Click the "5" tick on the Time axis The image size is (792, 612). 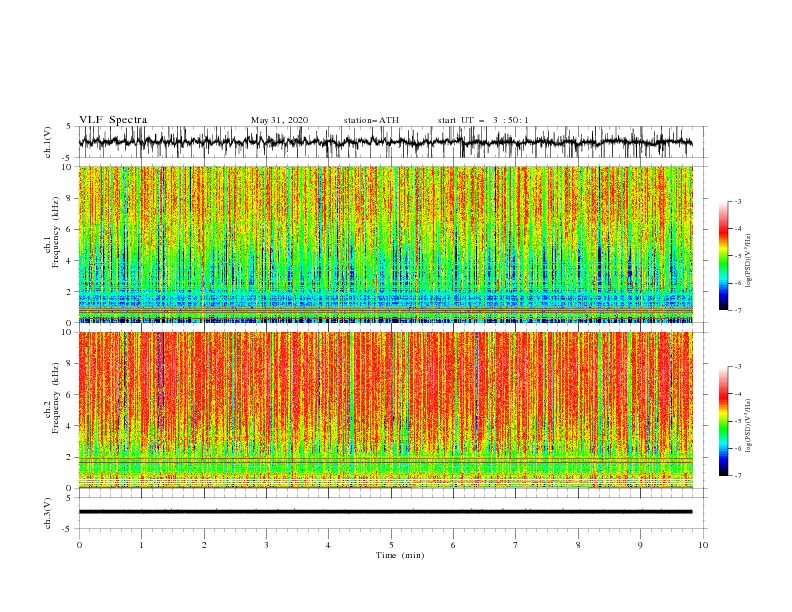click(391, 545)
